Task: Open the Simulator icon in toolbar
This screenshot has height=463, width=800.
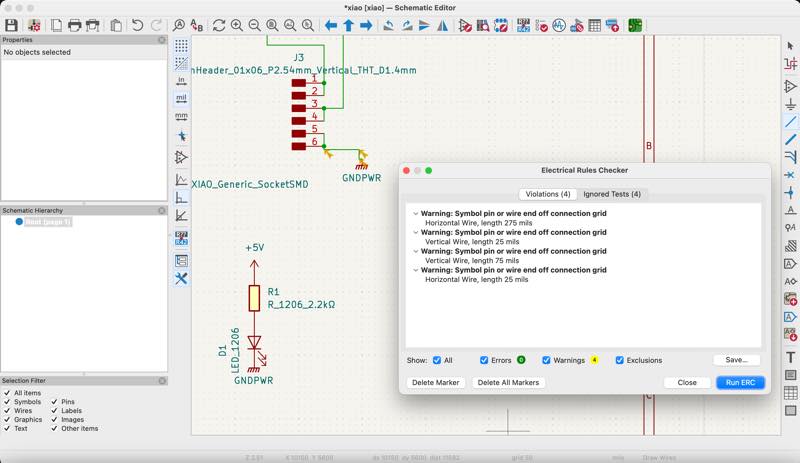Action: (x=559, y=25)
